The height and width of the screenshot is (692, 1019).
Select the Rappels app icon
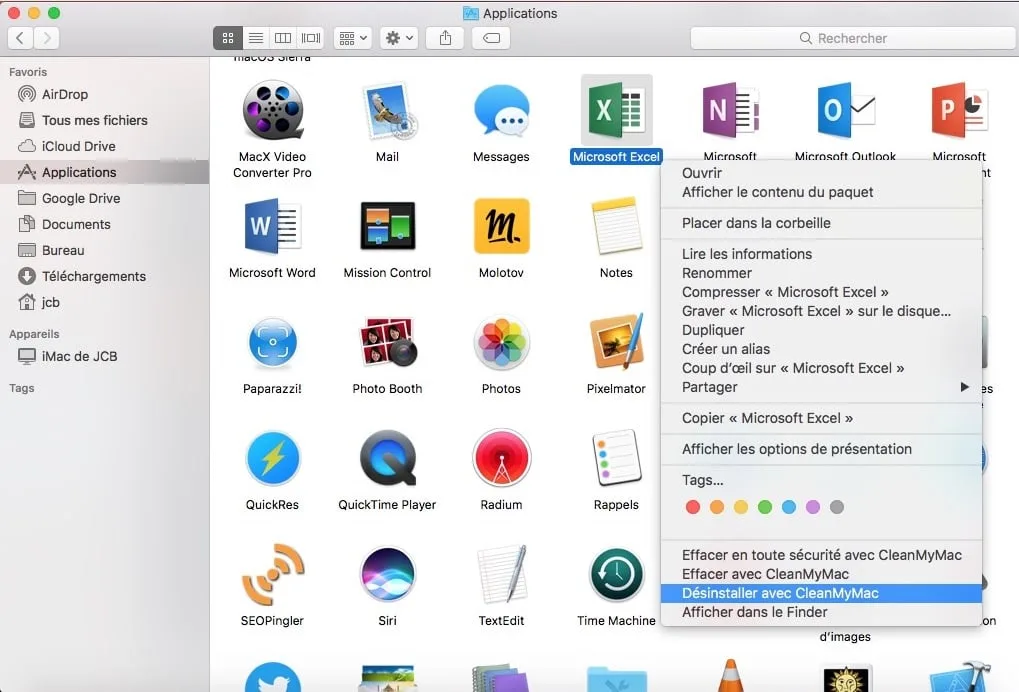[x=616, y=458]
